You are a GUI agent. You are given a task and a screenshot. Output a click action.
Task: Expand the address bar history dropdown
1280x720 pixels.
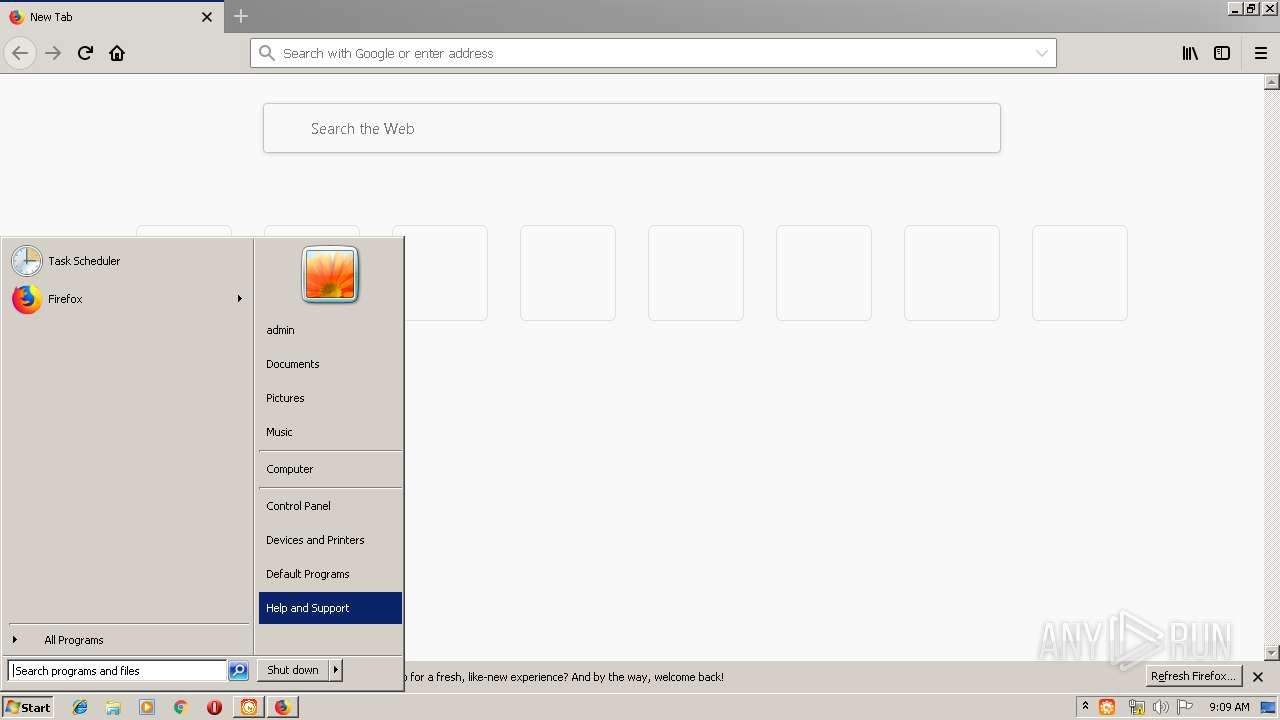[1041, 53]
